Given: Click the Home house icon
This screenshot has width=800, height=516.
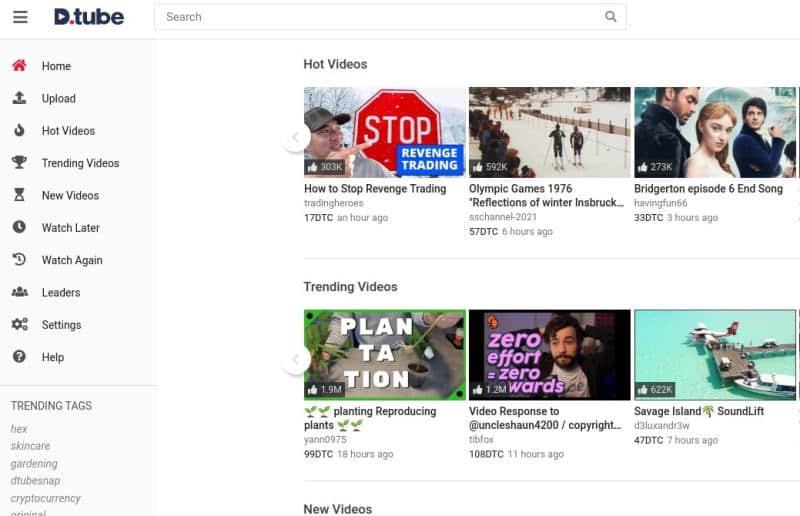Looking at the screenshot, I should [19, 66].
